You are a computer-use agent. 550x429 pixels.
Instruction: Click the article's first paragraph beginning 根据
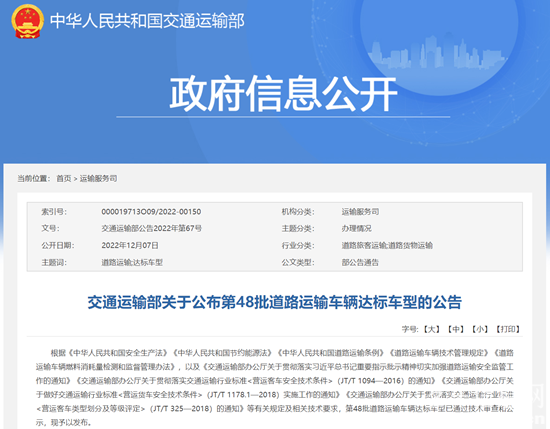click(x=275, y=388)
